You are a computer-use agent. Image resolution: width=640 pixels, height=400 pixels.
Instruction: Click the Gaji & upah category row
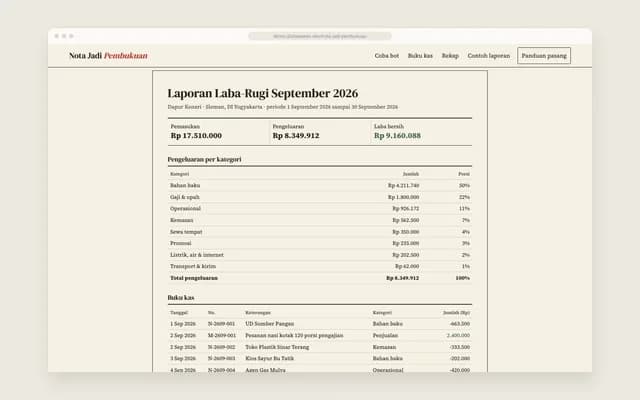320,197
